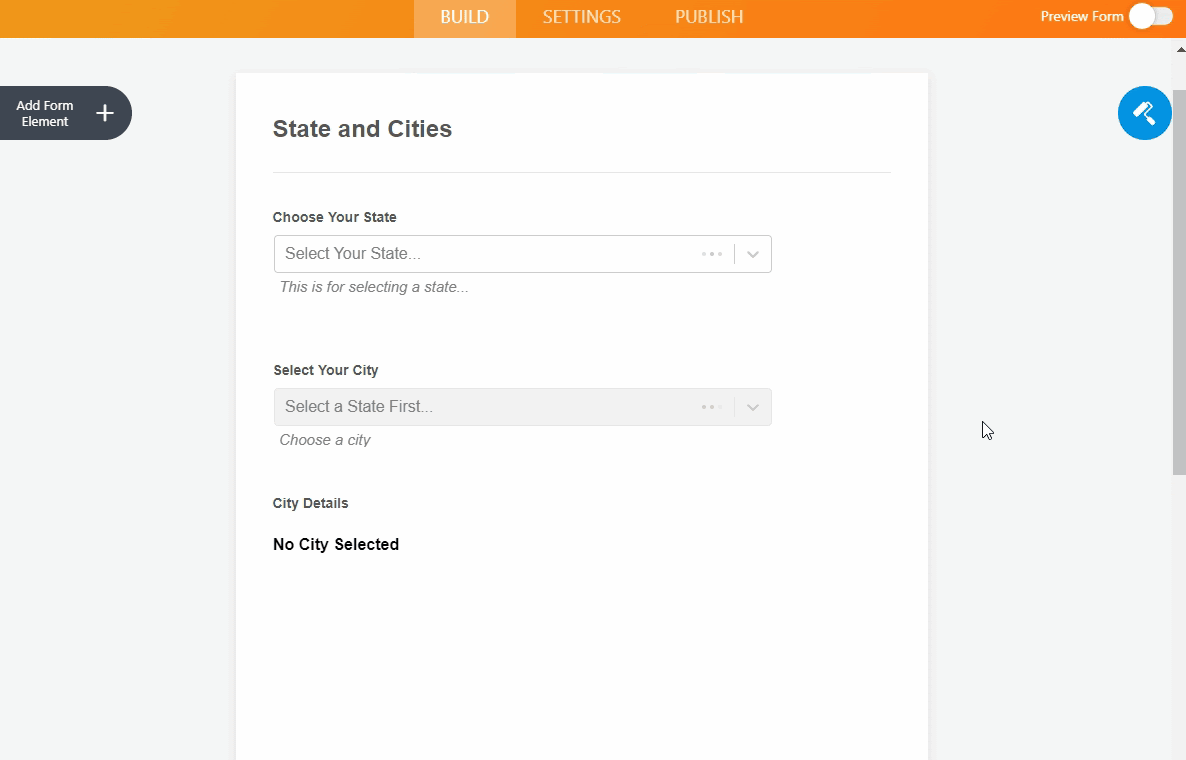Click the vertical scrollbar thumb
The height and width of the screenshot is (760, 1186).
click(x=1178, y=280)
